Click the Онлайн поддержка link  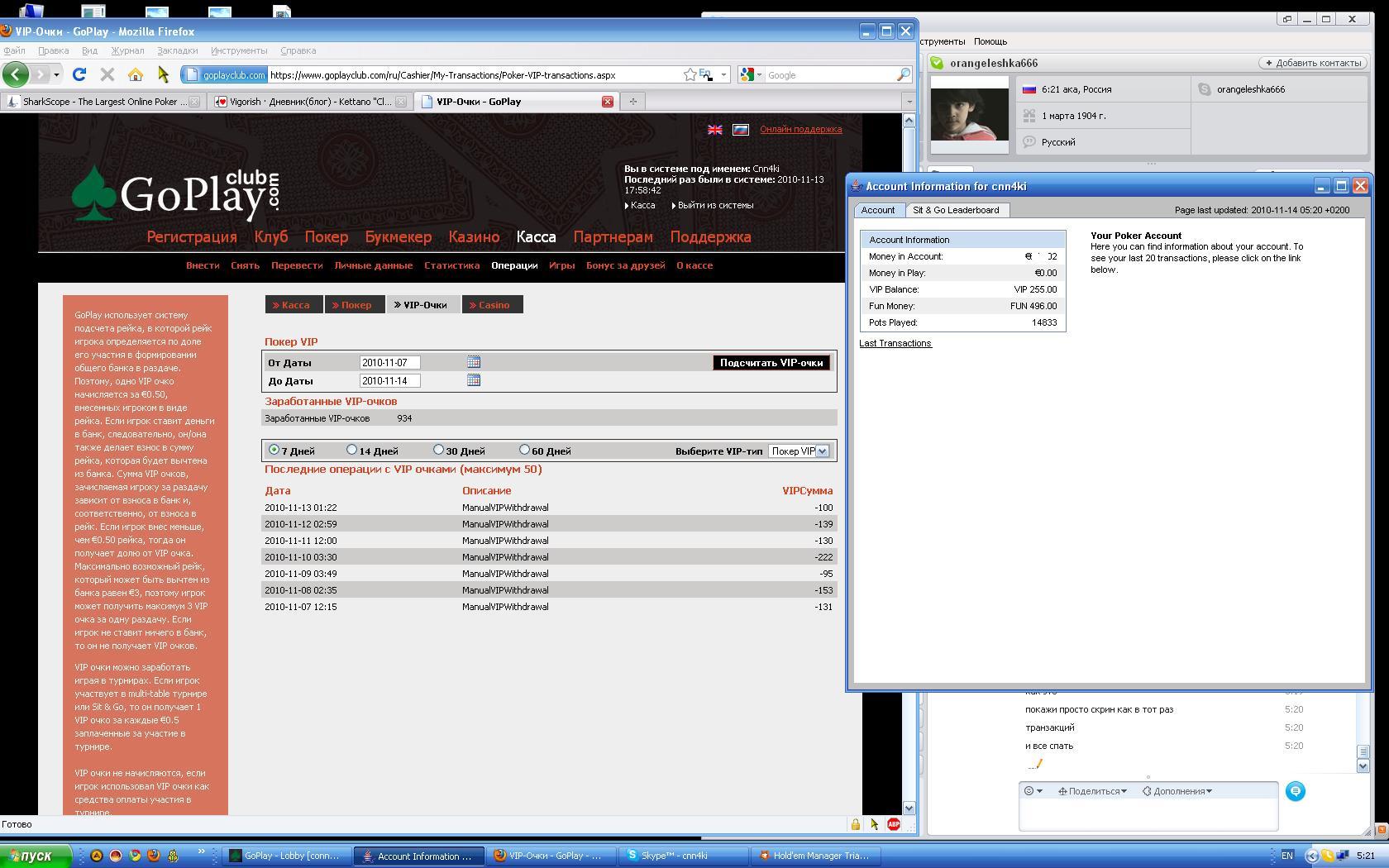click(801, 129)
